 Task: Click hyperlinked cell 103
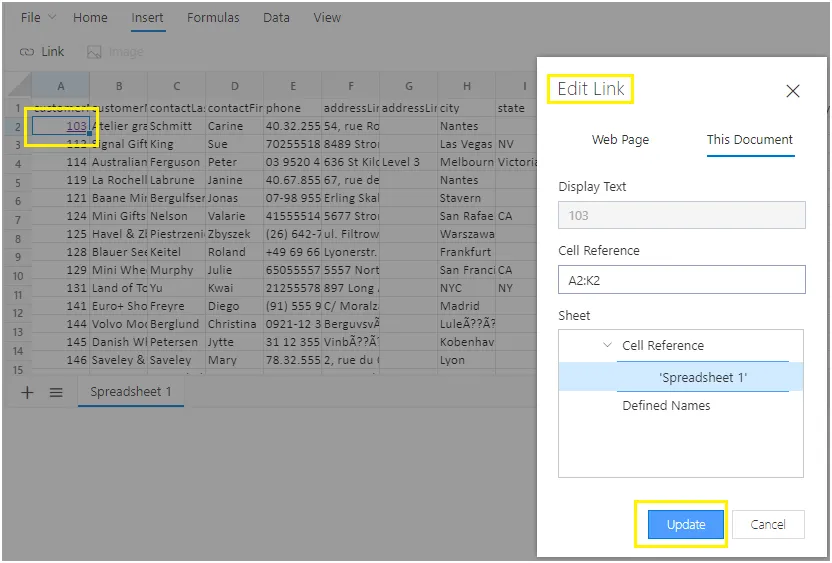(x=76, y=126)
